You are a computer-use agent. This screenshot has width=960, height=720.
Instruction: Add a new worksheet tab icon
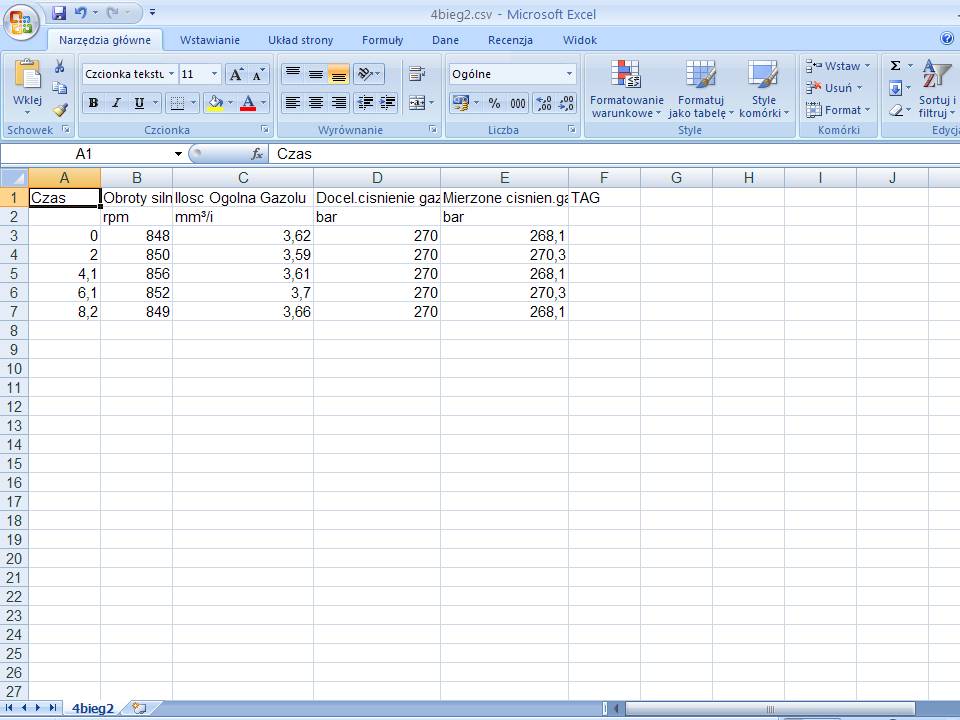(140, 708)
